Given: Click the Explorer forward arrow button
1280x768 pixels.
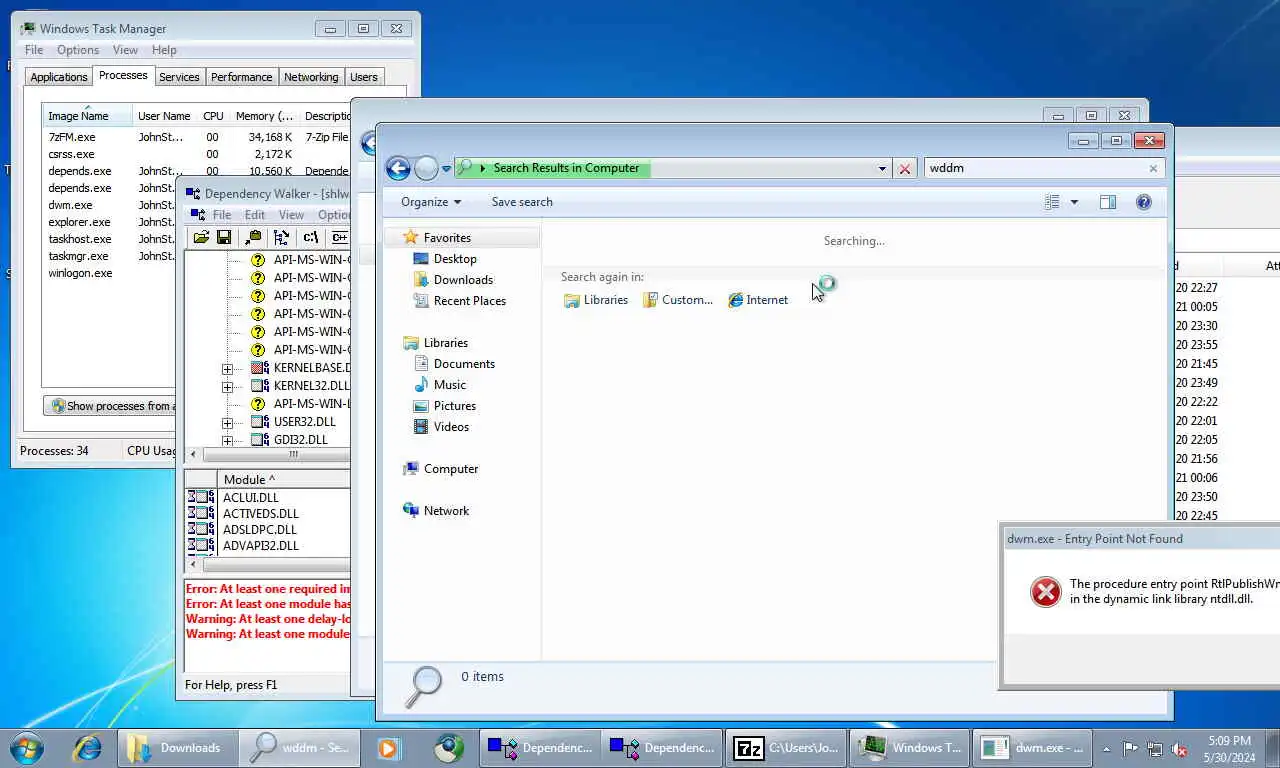Looking at the screenshot, I should 426,168.
